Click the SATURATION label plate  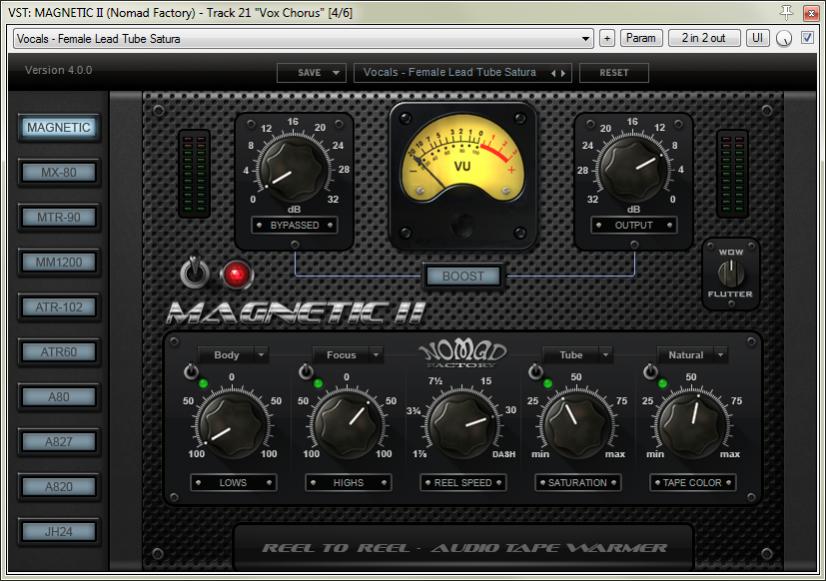pos(577,482)
